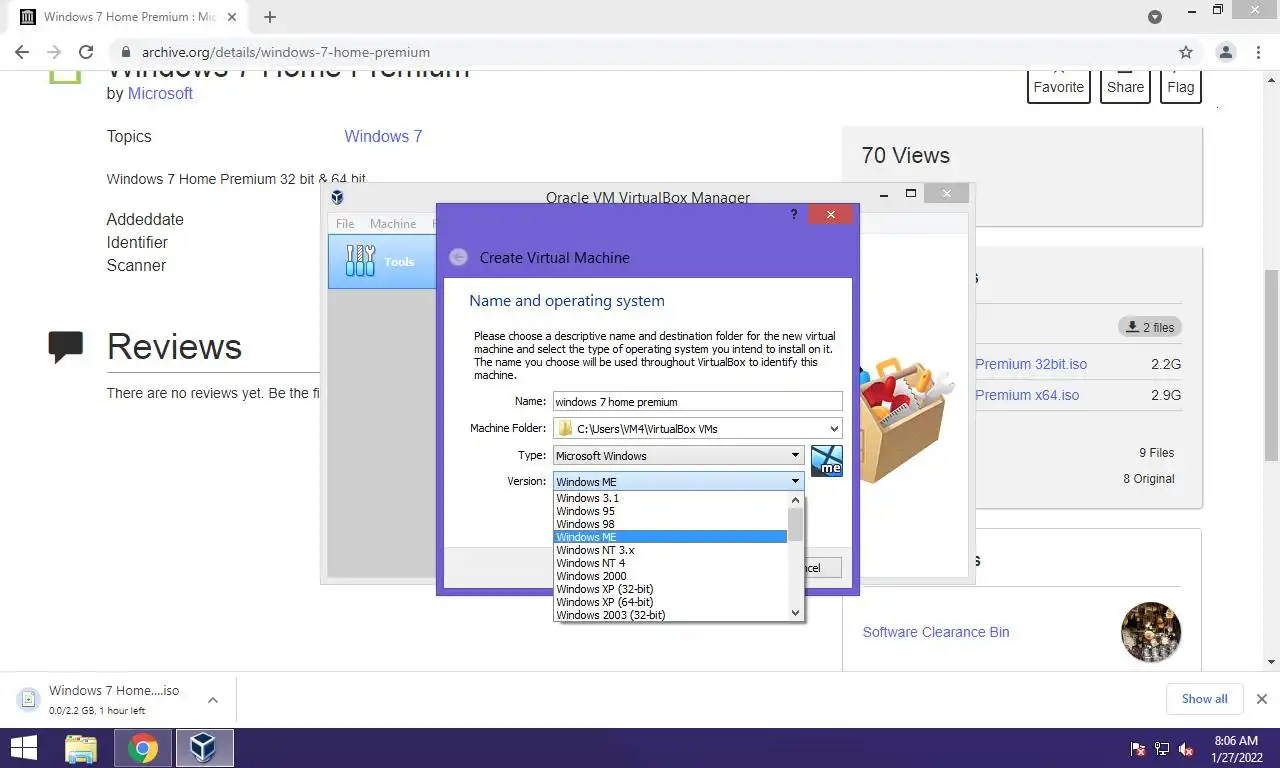Close the downloads bar
Viewport: 1280px width, 768px height.
coord(1262,699)
